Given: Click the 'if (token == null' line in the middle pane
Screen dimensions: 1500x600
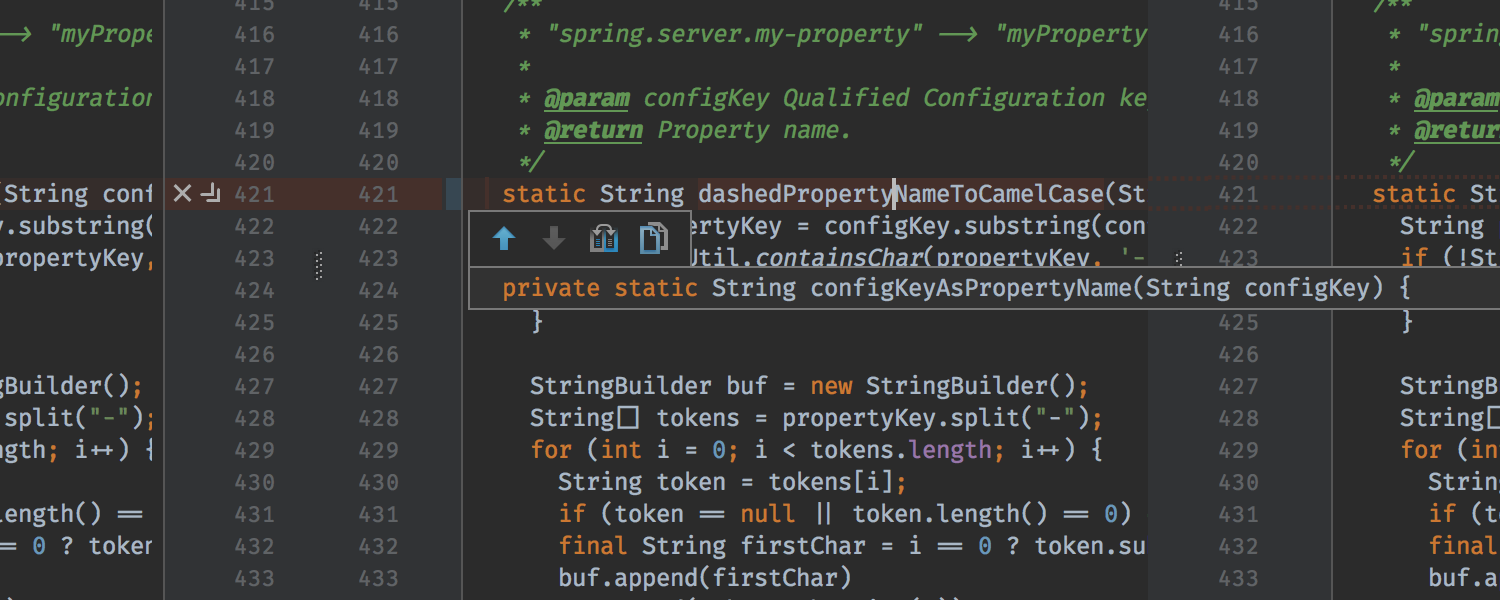Looking at the screenshot, I should (x=844, y=514).
